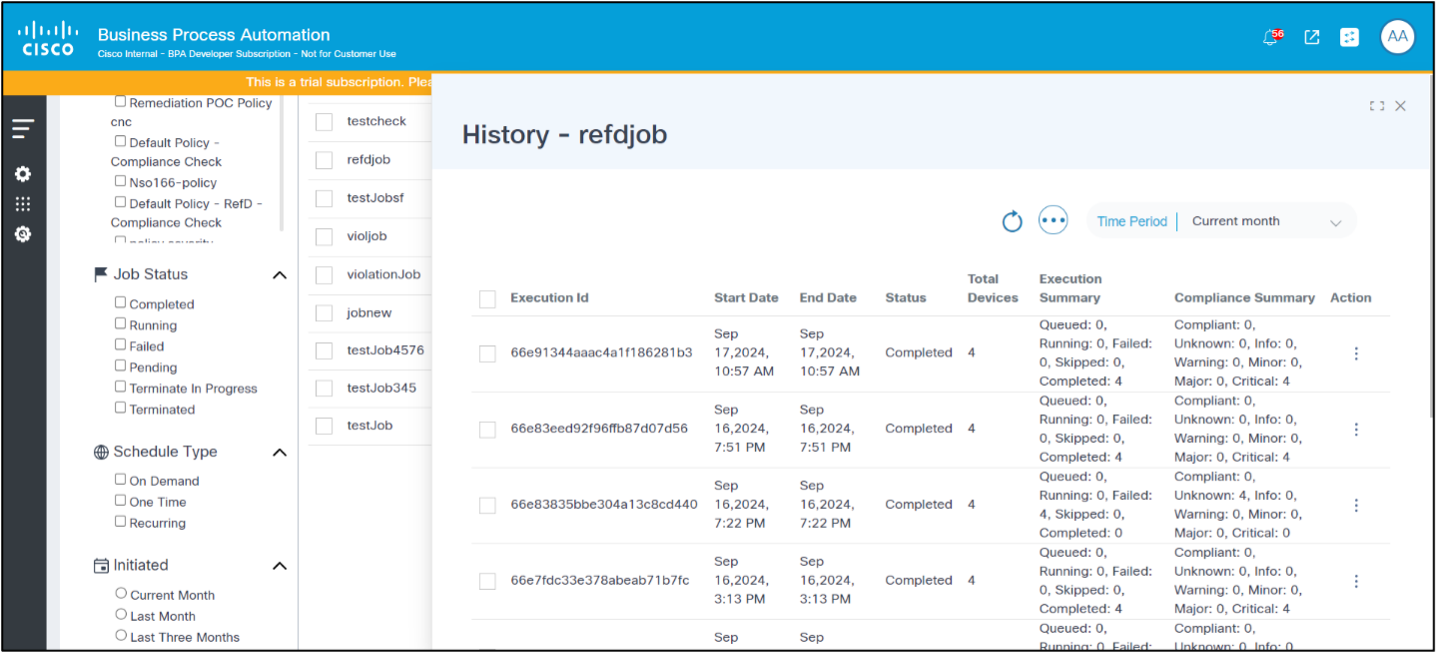Viewport: 1439px width, 656px height.
Task: Click the top gear icon in sidebar
Action: click(23, 174)
